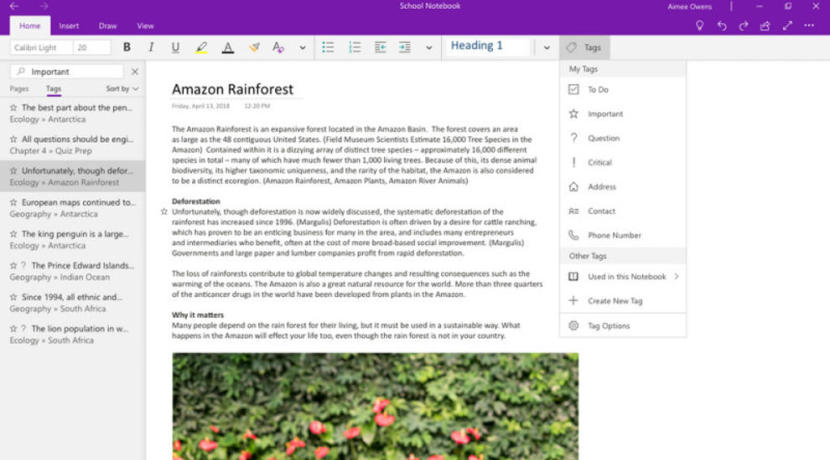Insert a bulleted list
830x460 pixels.
tap(328, 47)
